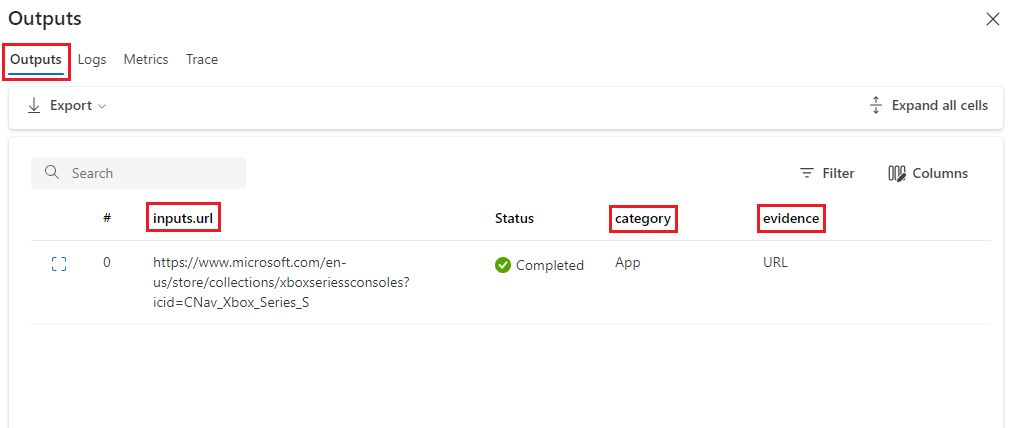The width and height of the screenshot is (1016, 428).
Task: Click the download arrow Export icon
Action: pyautogui.click(x=34, y=105)
